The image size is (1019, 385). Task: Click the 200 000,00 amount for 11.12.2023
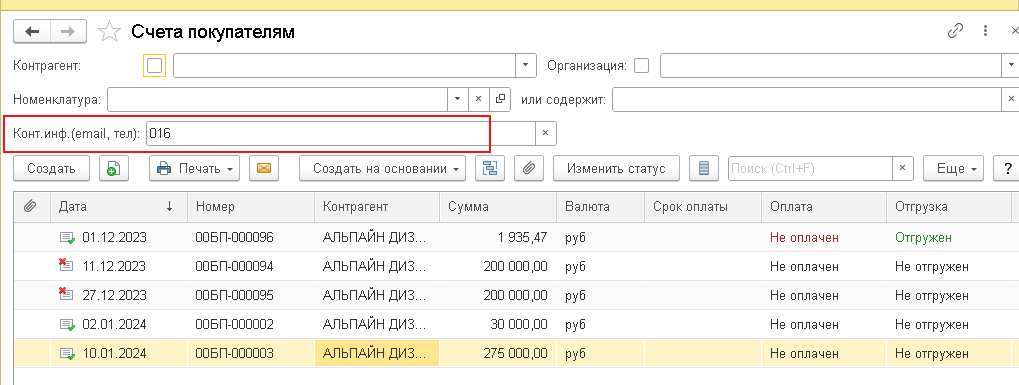(515, 267)
